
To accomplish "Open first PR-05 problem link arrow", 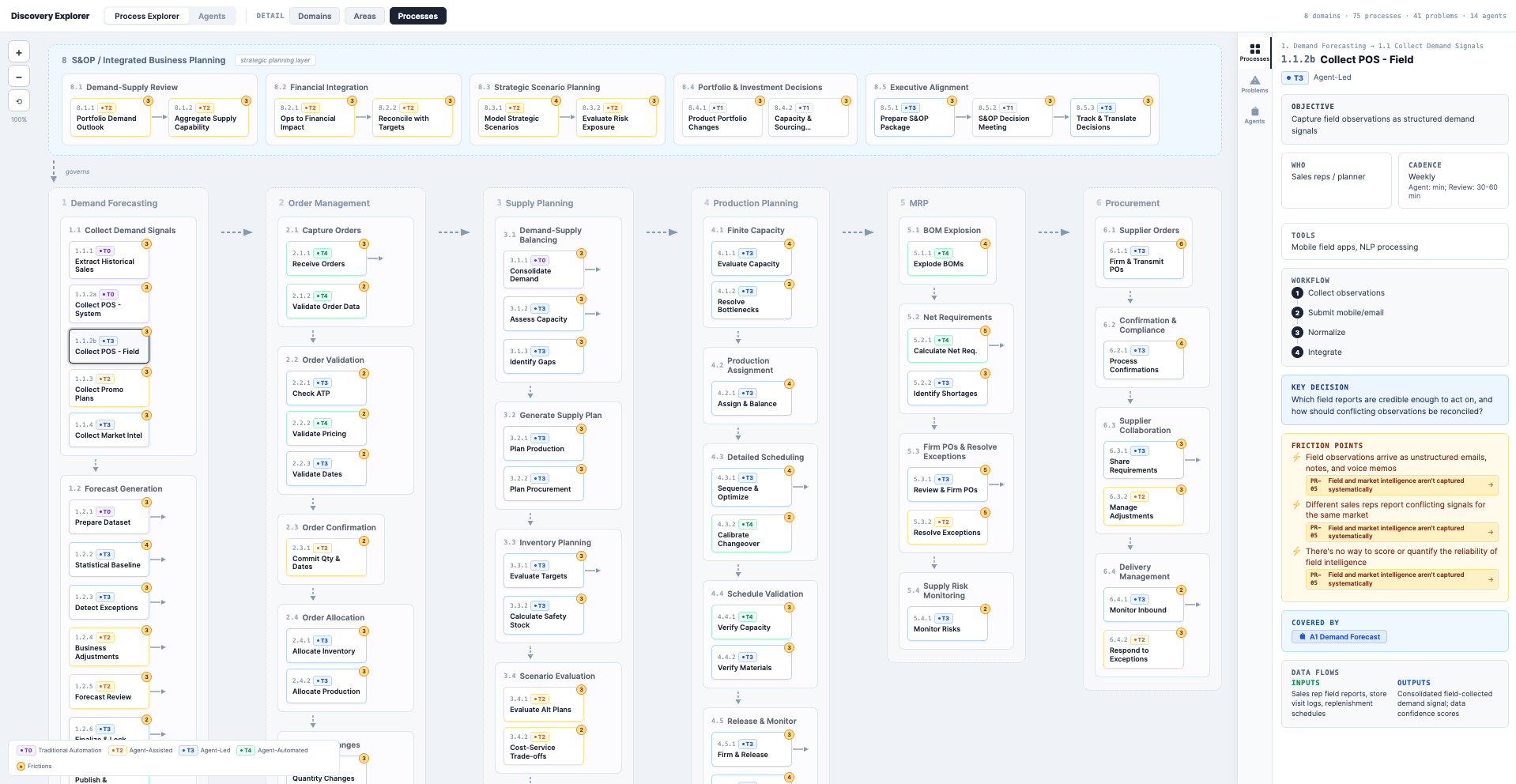I will [1491, 485].
